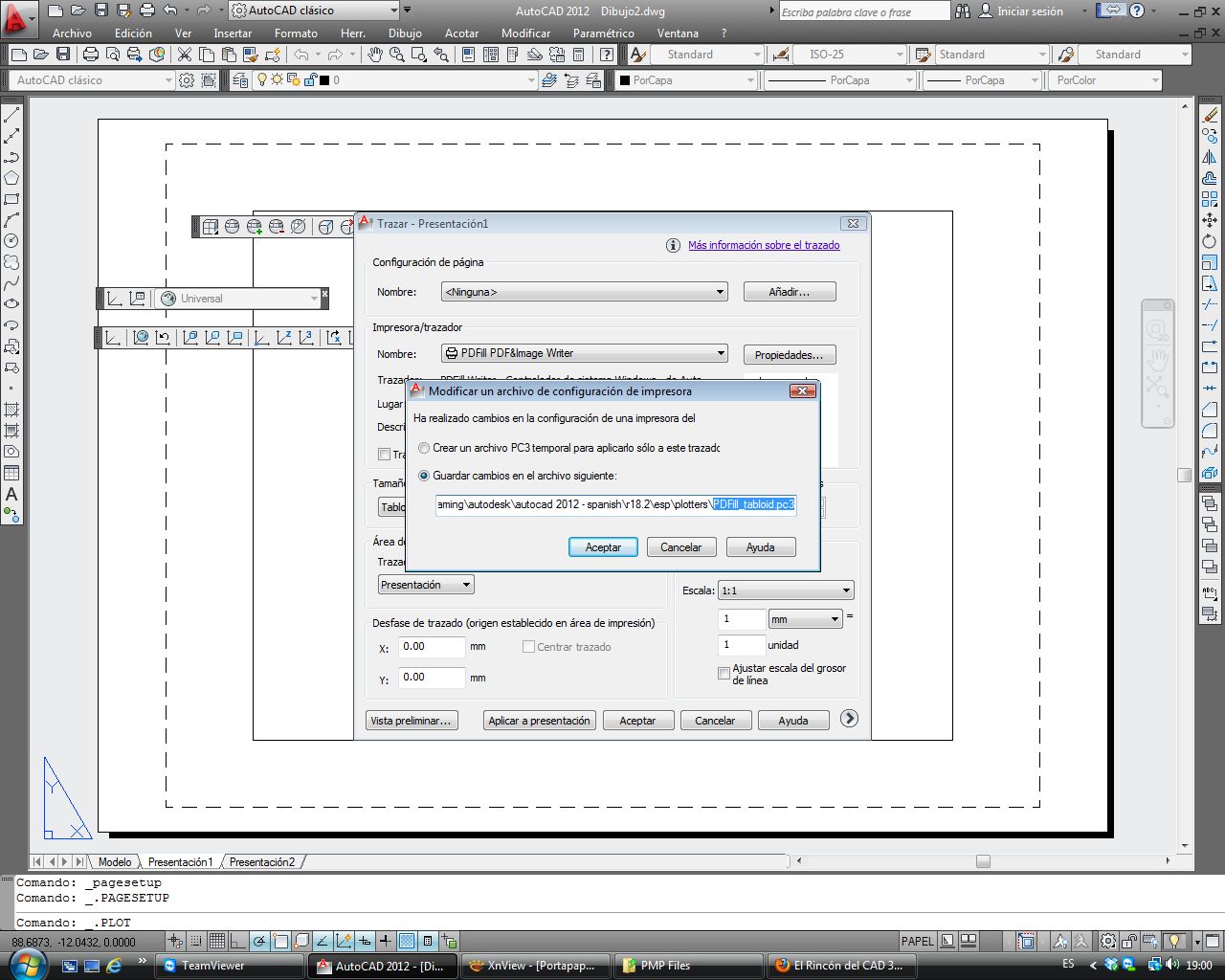Select the Table tool in Draw toolbar
Screen dimensions: 1225x980
point(11,473)
